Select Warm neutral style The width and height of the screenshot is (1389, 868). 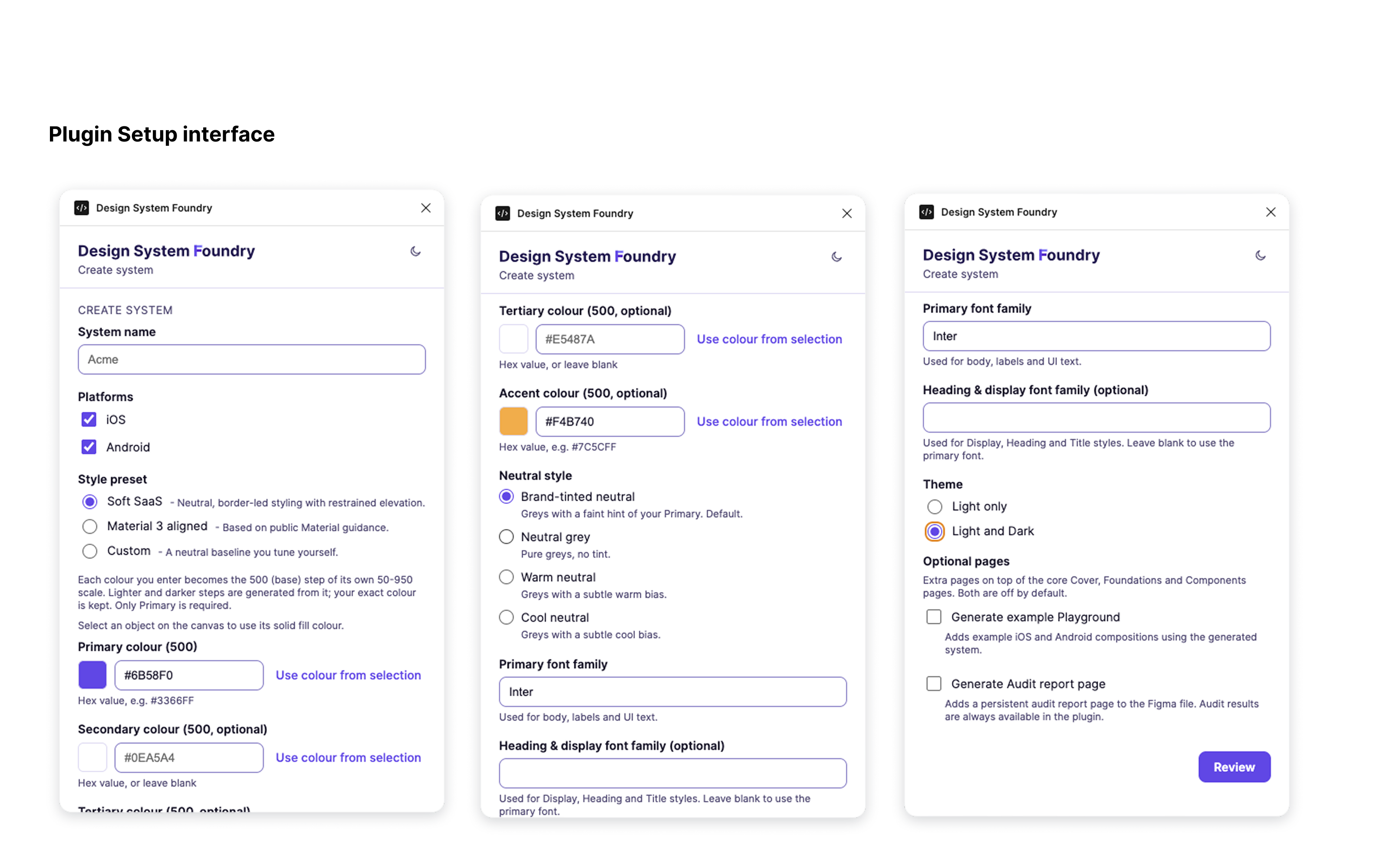(506, 577)
